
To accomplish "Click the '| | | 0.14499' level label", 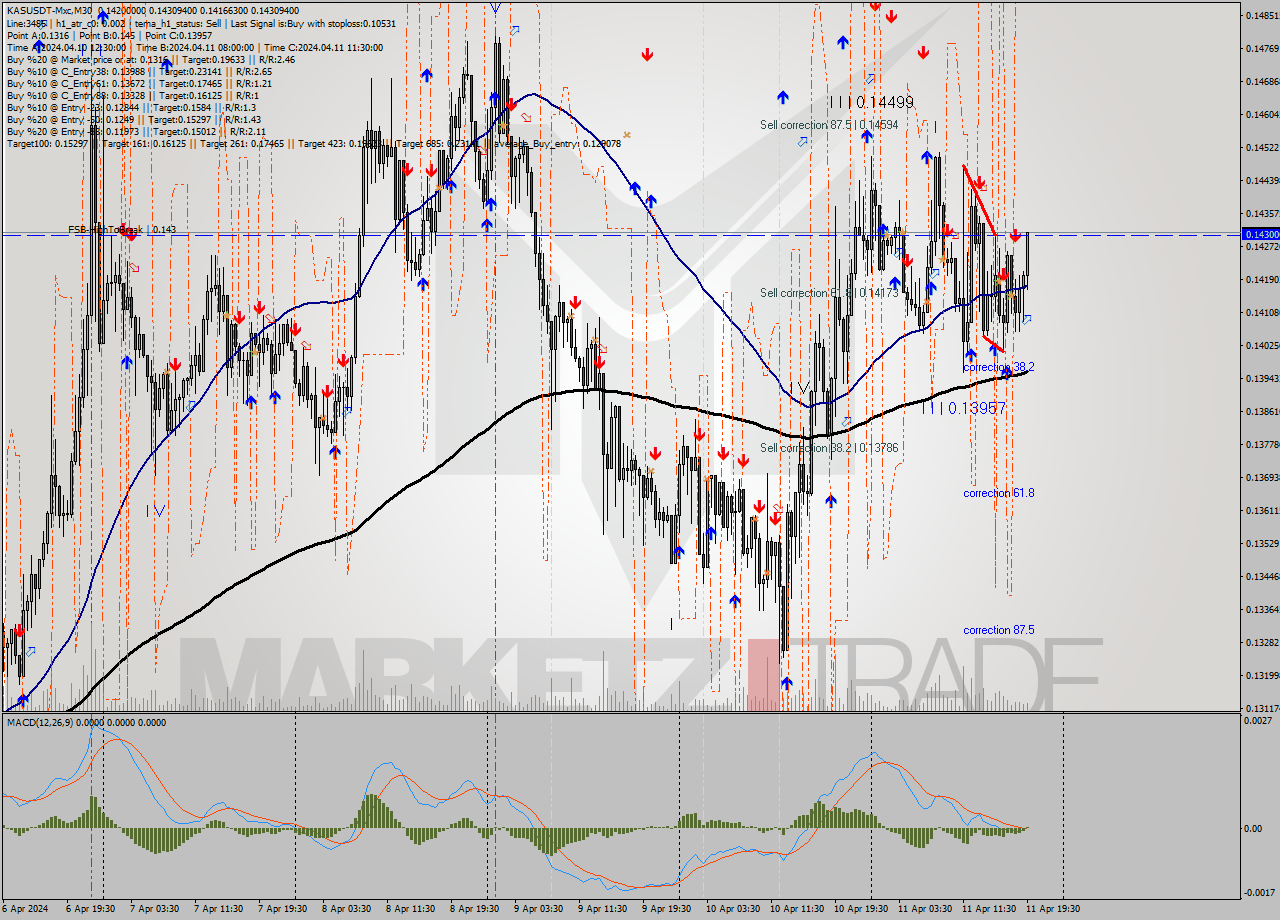I will coord(871,102).
